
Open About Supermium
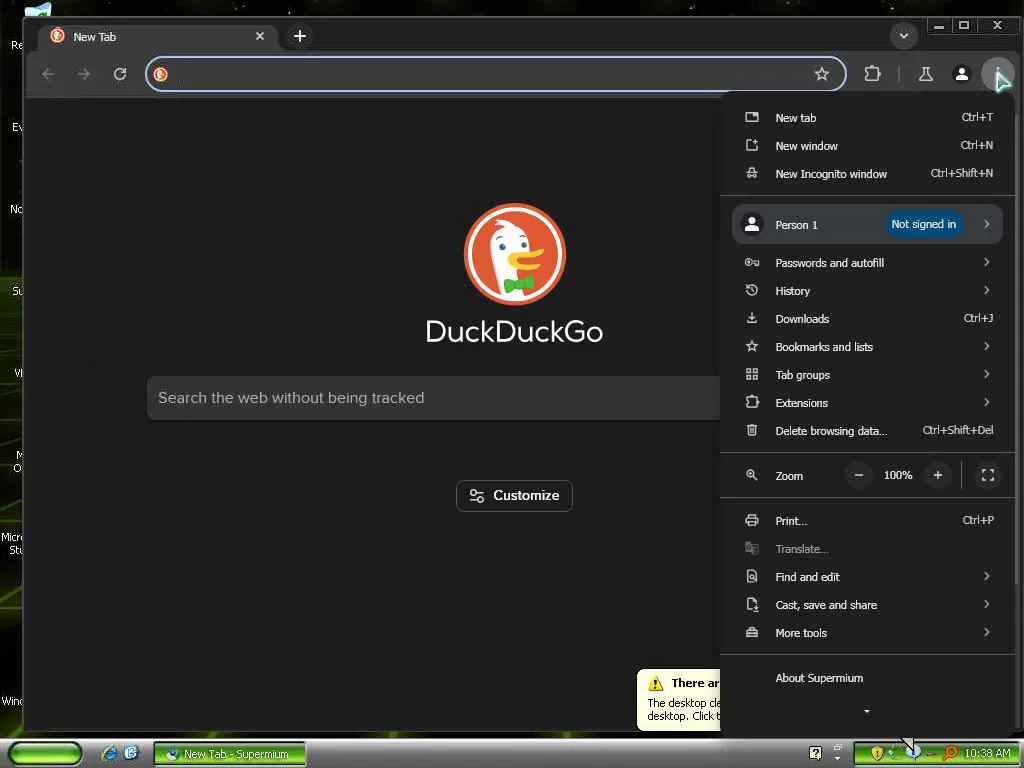[867, 678]
